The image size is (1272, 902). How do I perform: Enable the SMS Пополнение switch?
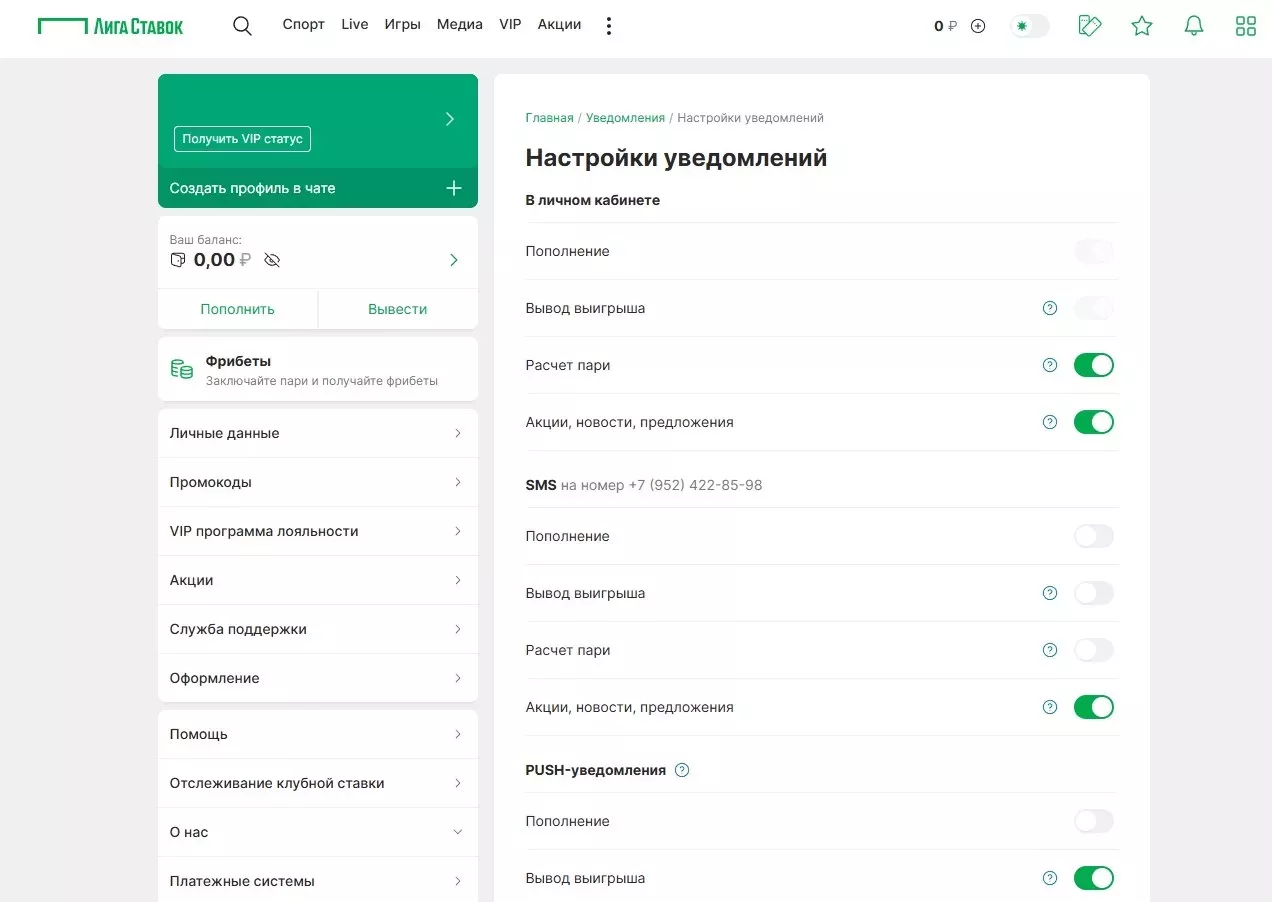coord(1093,536)
